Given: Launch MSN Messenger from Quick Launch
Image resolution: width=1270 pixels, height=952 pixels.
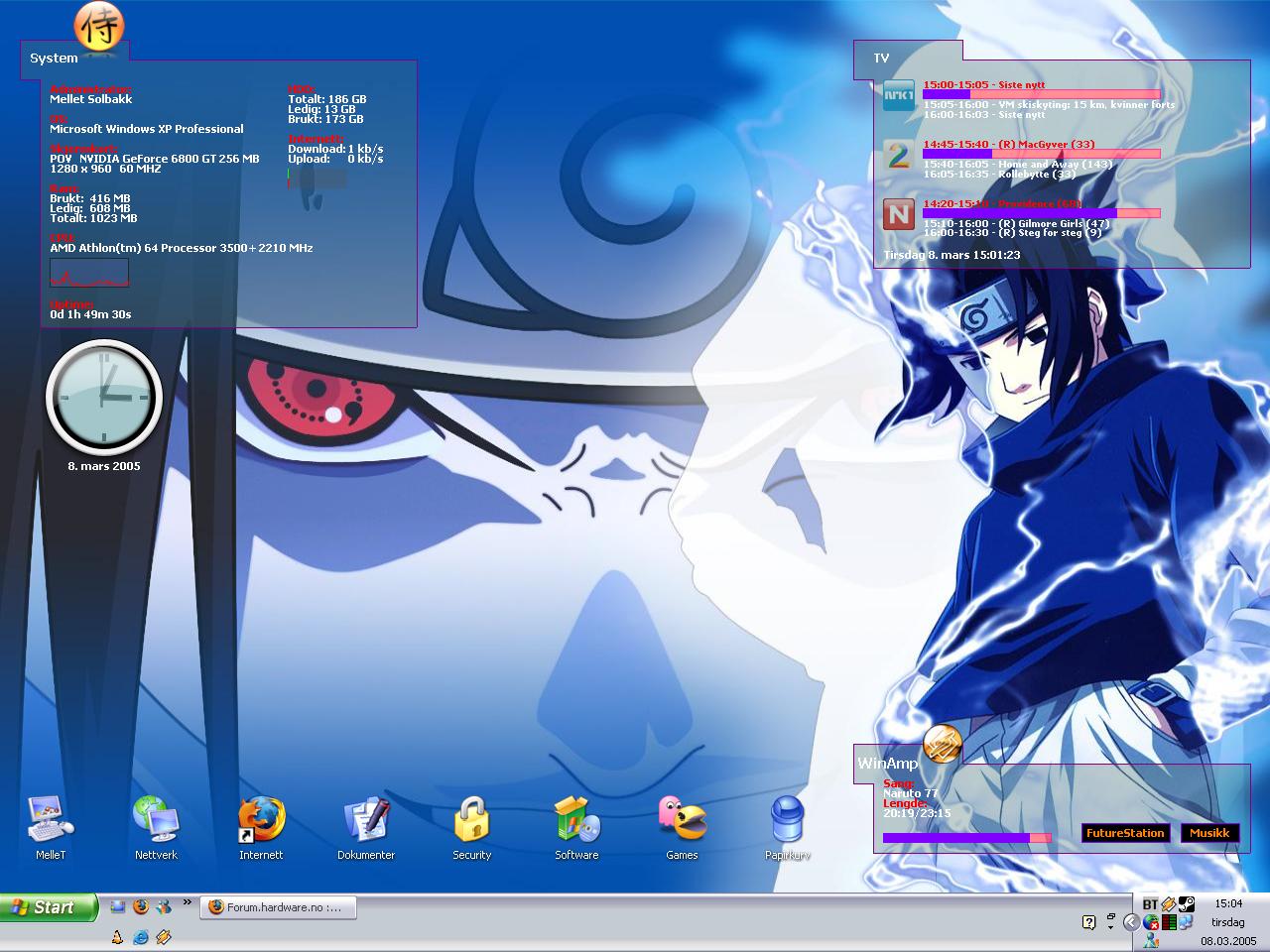Looking at the screenshot, I should pos(164,906).
